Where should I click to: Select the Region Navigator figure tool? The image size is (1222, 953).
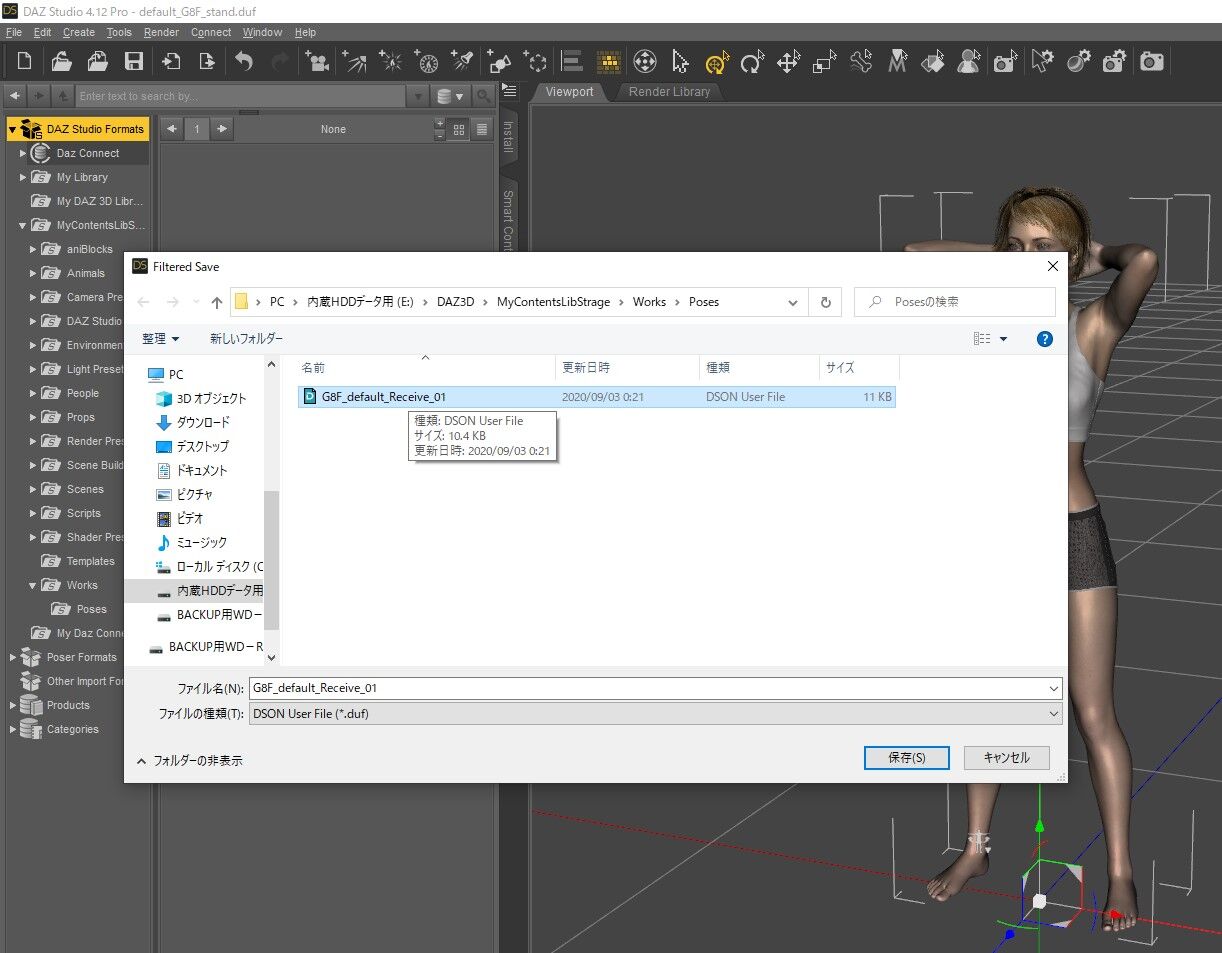(968, 62)
